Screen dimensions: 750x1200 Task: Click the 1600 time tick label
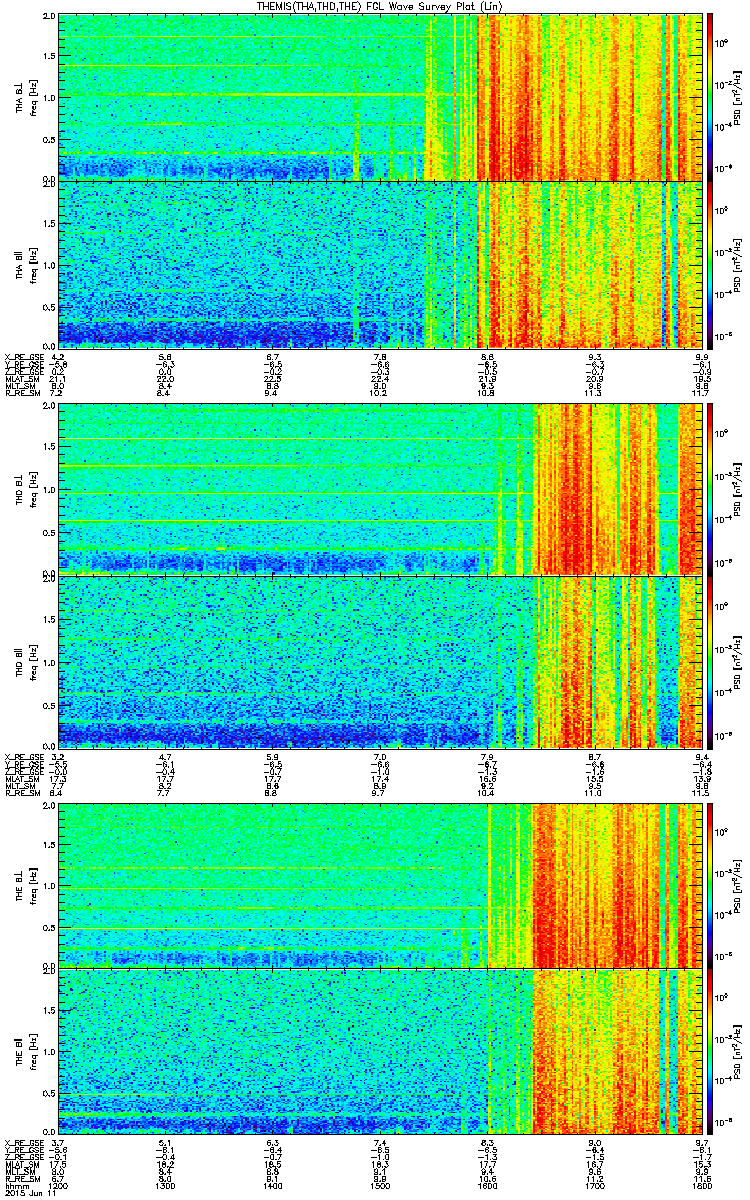coord(487,1187)
